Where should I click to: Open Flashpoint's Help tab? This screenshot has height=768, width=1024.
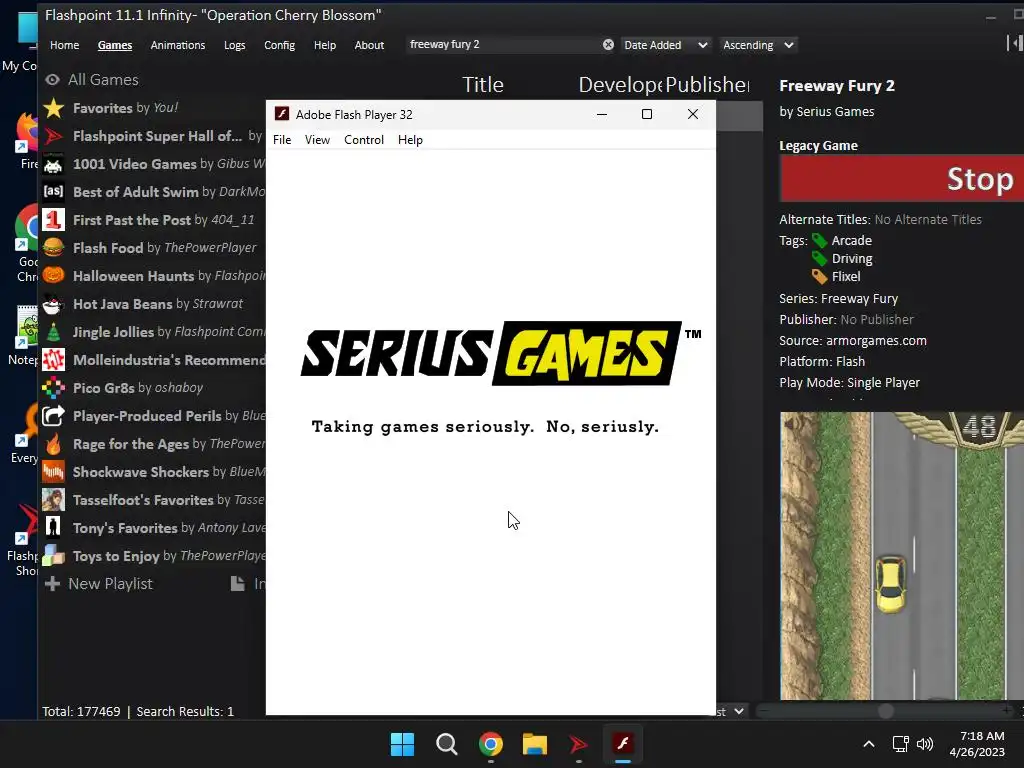[325, 45]
